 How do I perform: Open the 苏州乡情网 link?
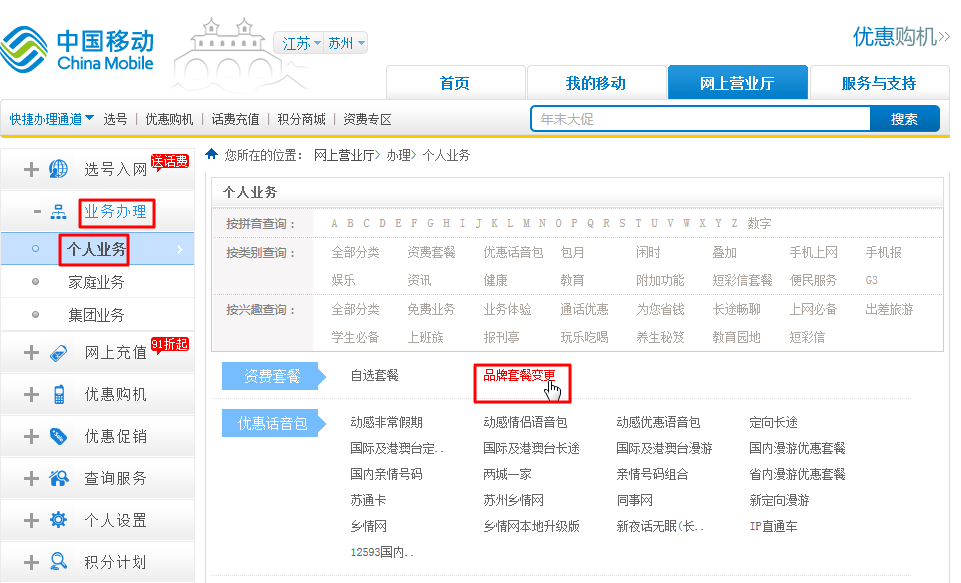pyautogui.click(x=514, y=500)
